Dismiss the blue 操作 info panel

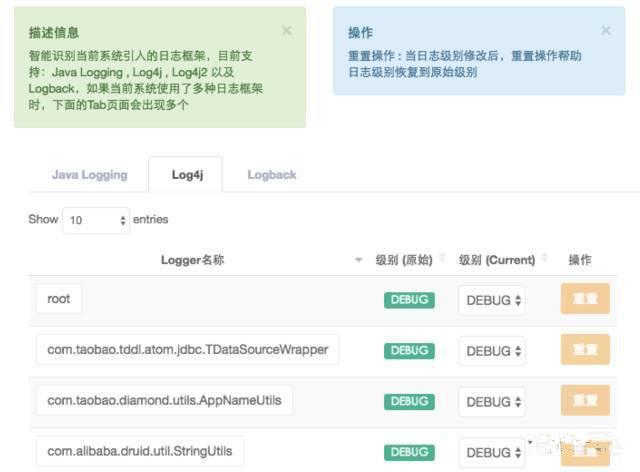click(x=606, y=31)
